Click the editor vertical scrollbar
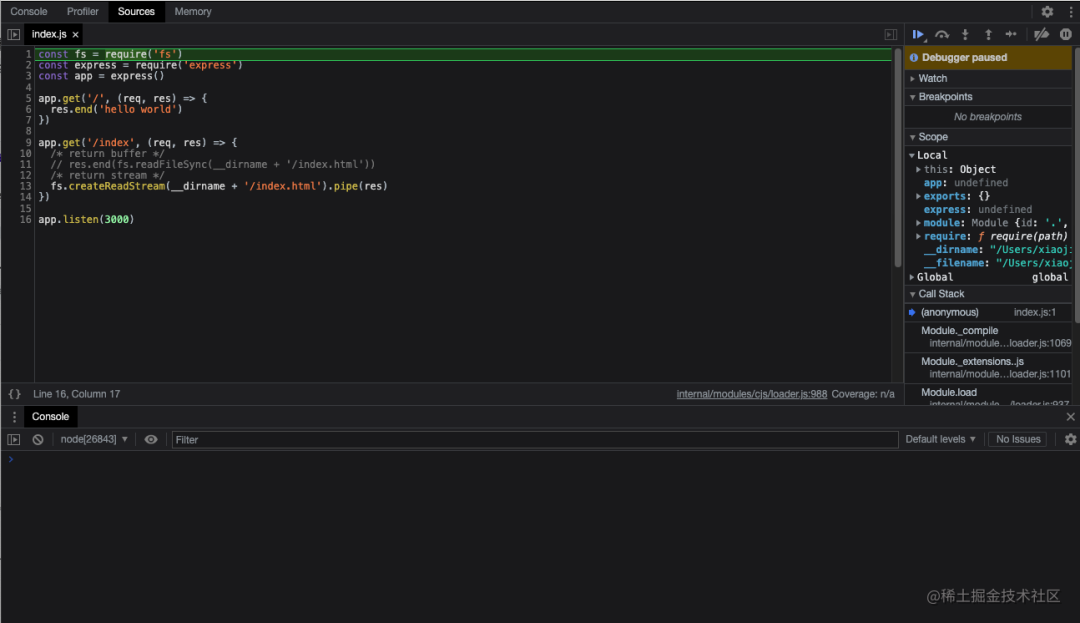Viewport: 1080px width, 623px height. (x=897, y=158)
